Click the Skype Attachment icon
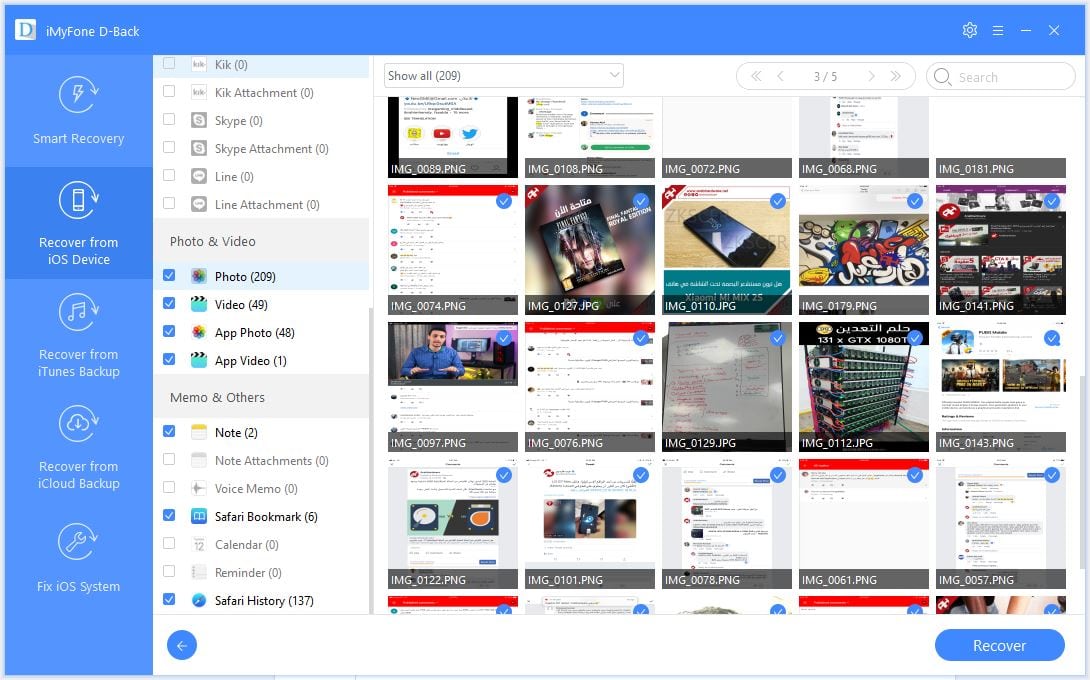Image resolution: width=1090 pixels, height=680 pixels. point(199,148)
